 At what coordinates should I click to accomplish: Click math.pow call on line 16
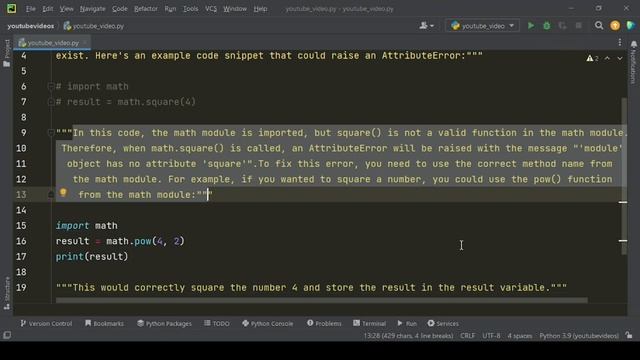(x=145, y=241)
